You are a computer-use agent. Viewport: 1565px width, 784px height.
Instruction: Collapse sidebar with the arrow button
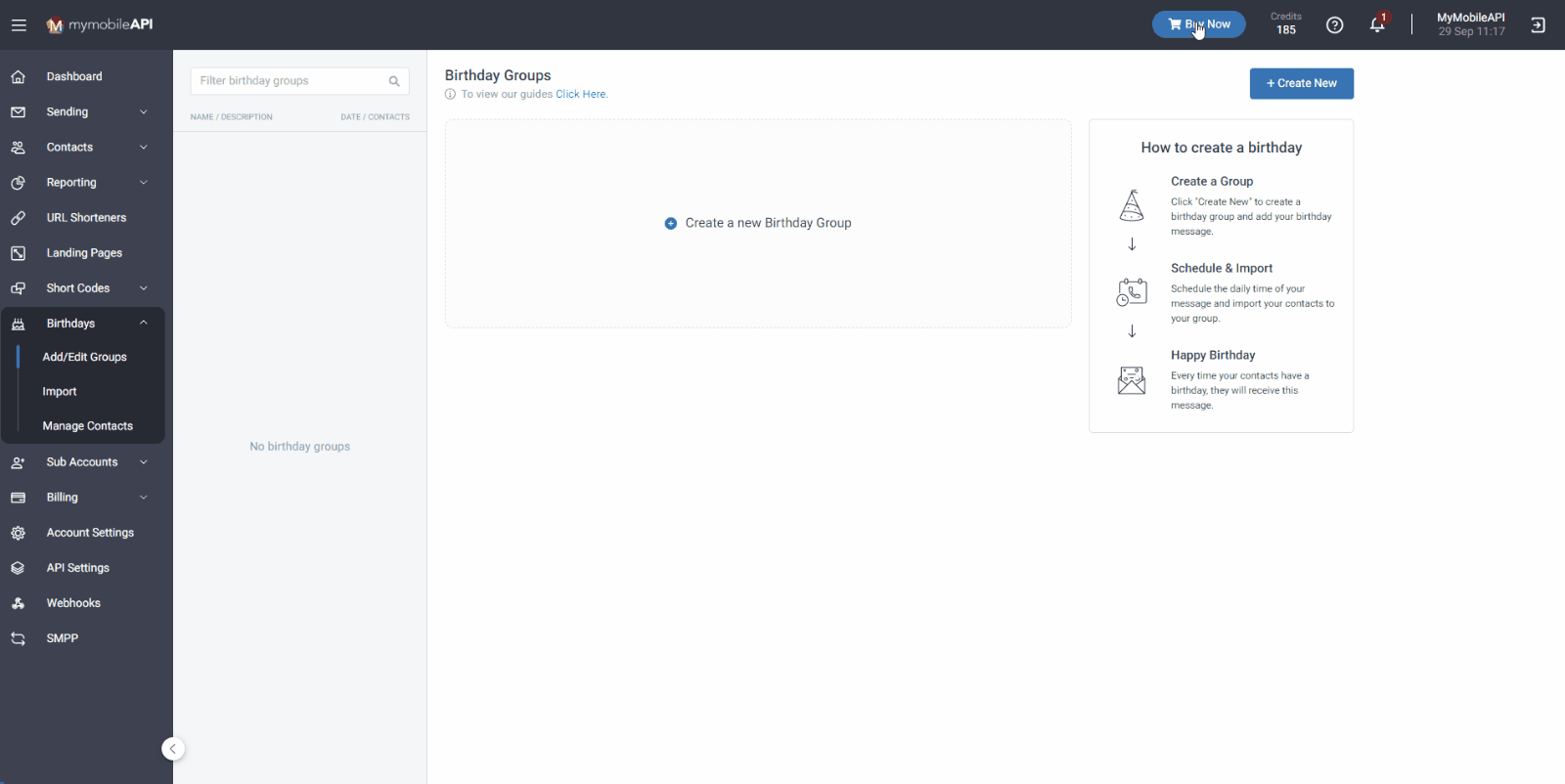173,749
